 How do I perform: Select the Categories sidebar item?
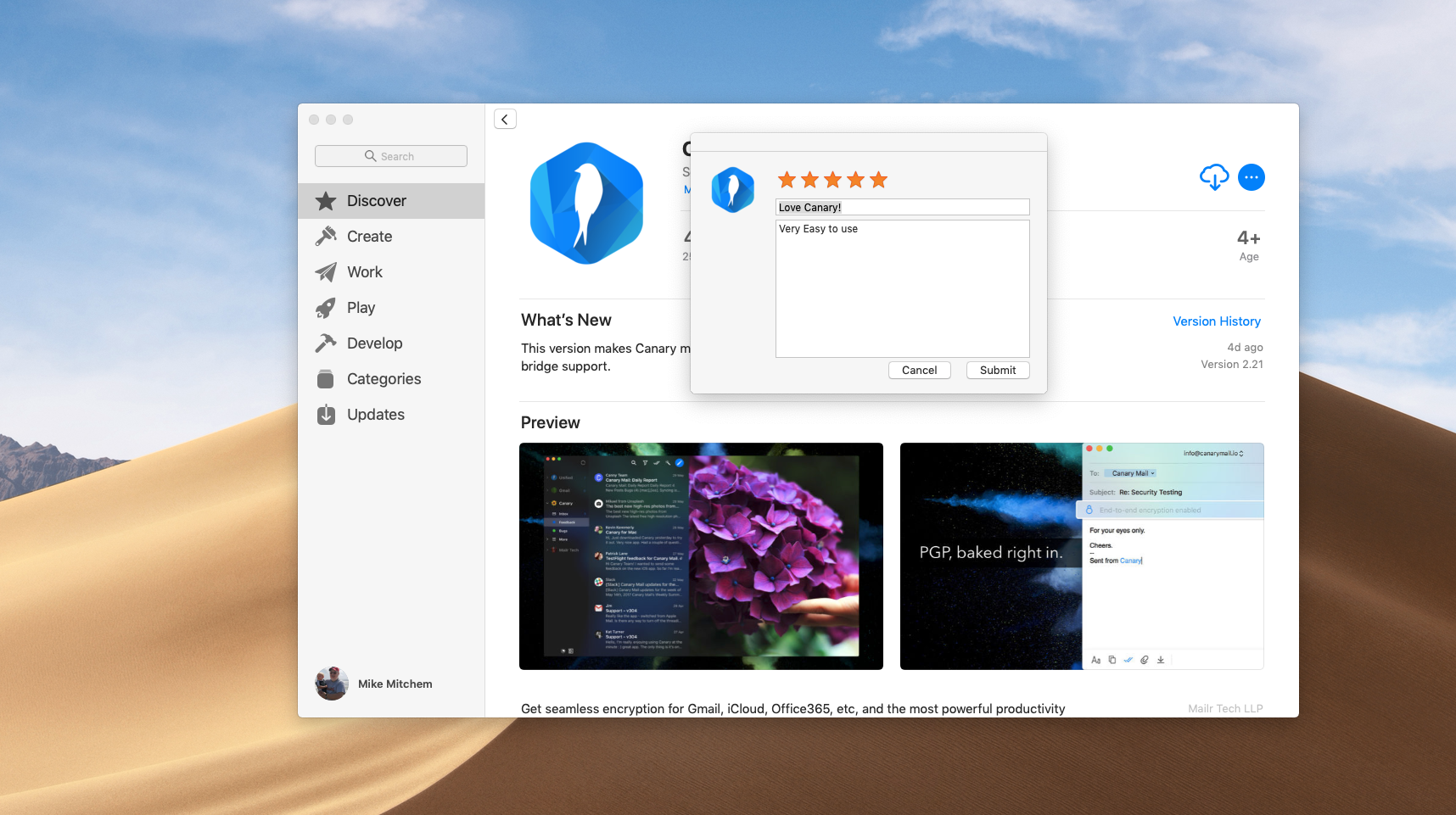[x=391, y=379]
